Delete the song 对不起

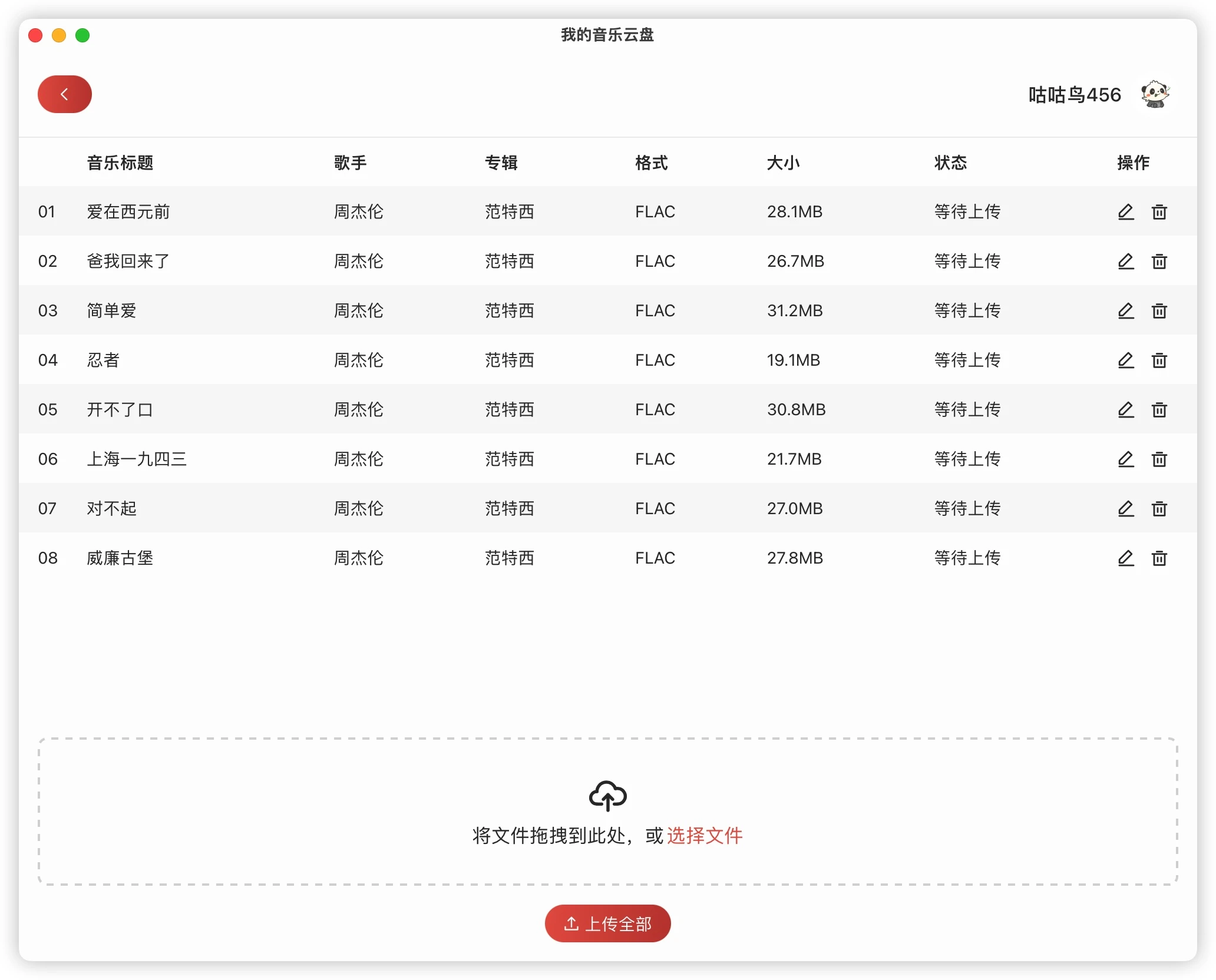pyautogui.click(x=1159, y=508)
